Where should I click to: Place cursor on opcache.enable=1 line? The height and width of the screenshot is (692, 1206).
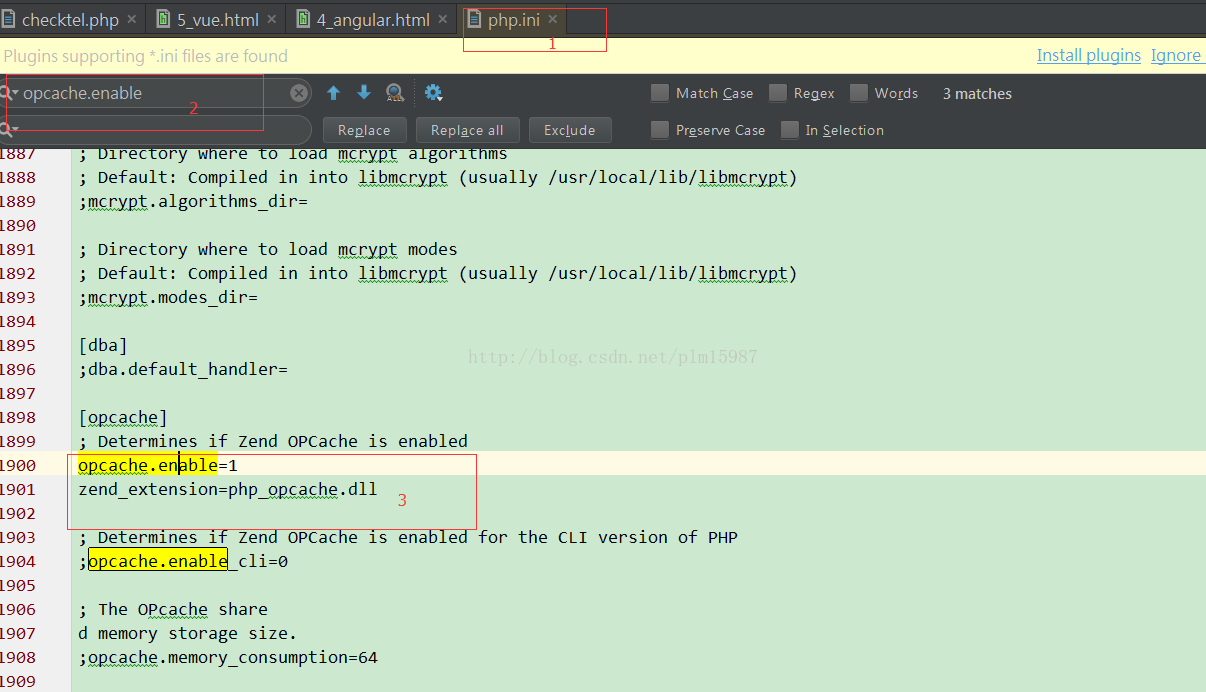(x=158, y=465)
